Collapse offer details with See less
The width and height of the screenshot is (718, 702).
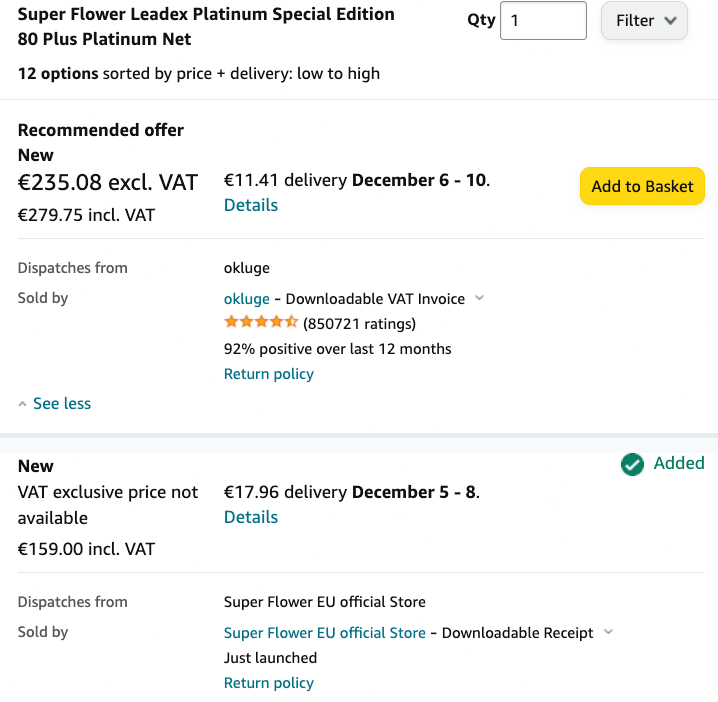click(62, 403)
